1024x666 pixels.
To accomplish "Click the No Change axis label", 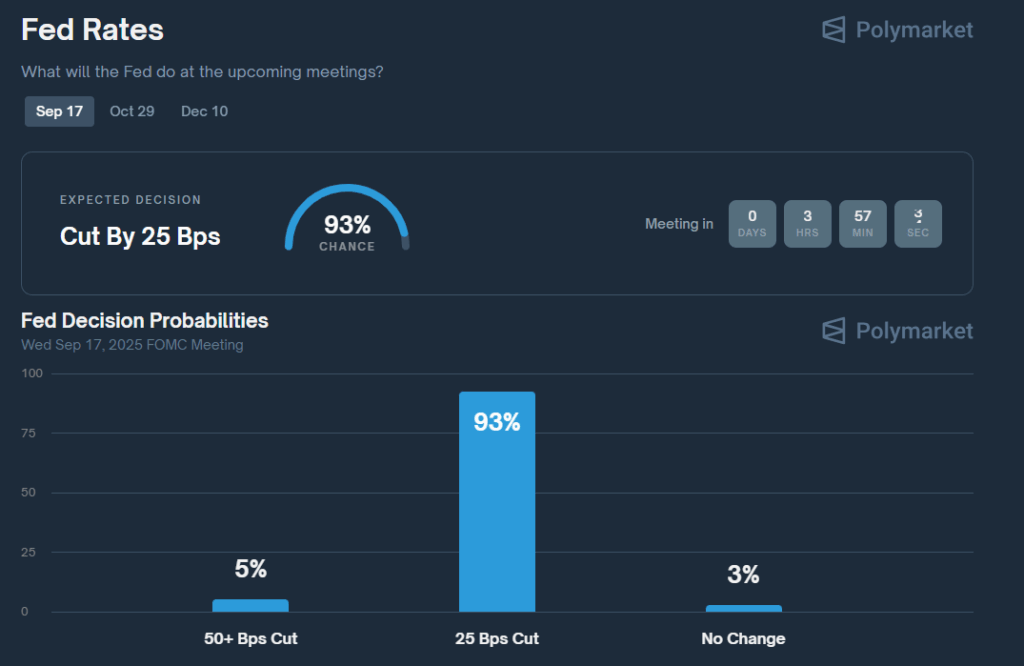I will pos(743,638).
